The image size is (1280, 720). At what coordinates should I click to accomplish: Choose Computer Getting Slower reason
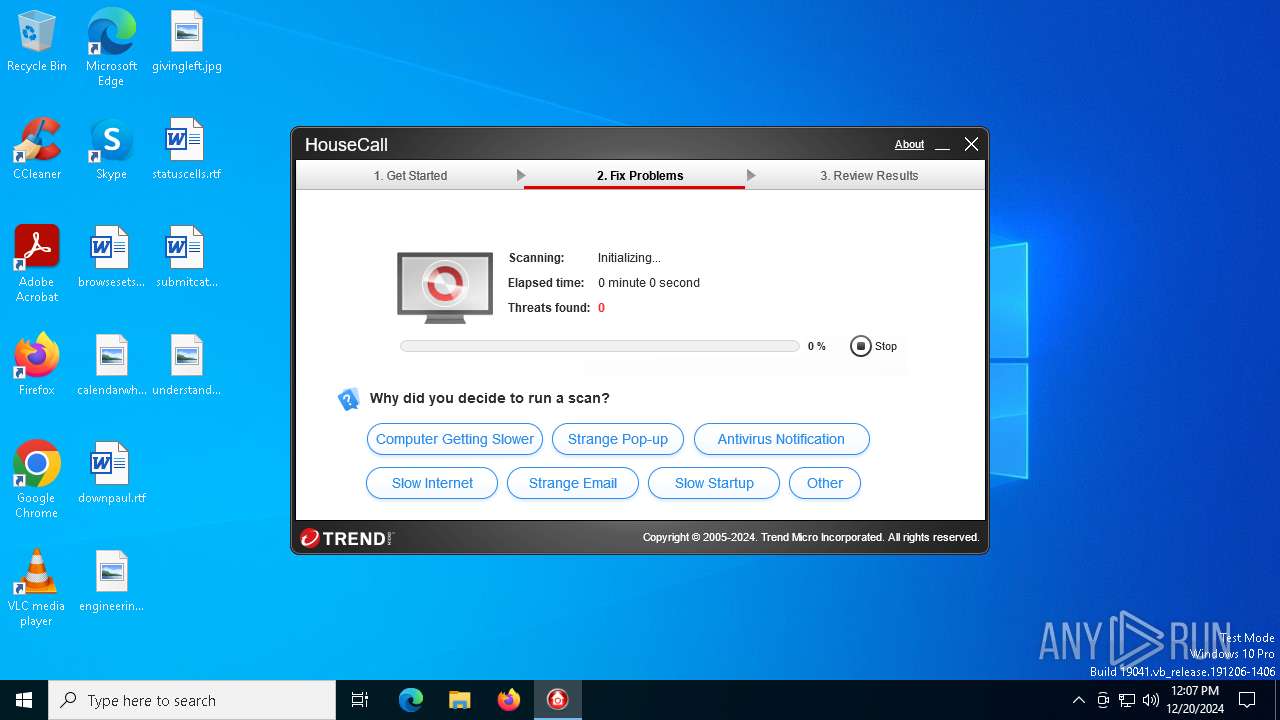click(455, 439)
